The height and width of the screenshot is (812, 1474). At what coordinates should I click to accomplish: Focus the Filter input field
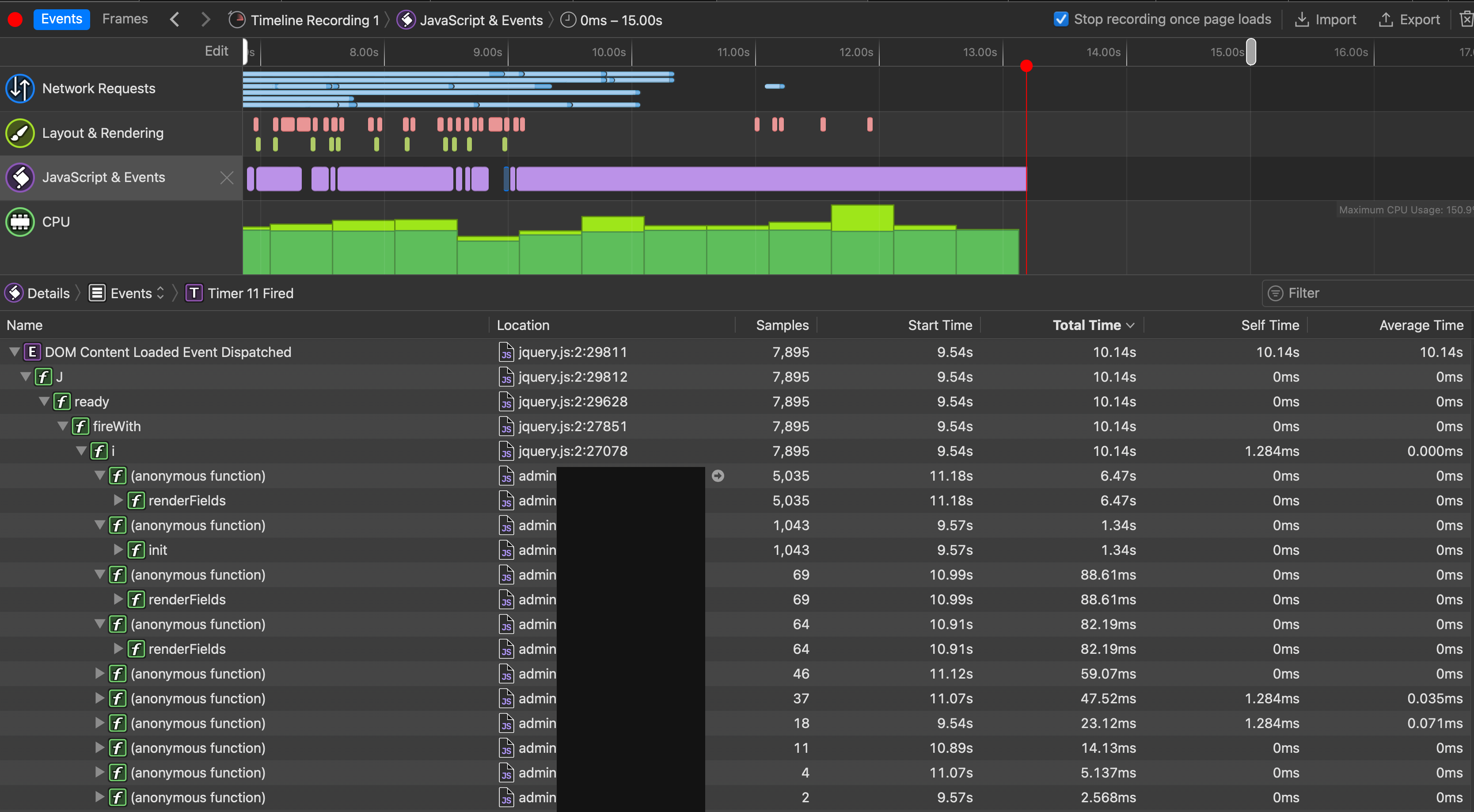coord(1368,293)
